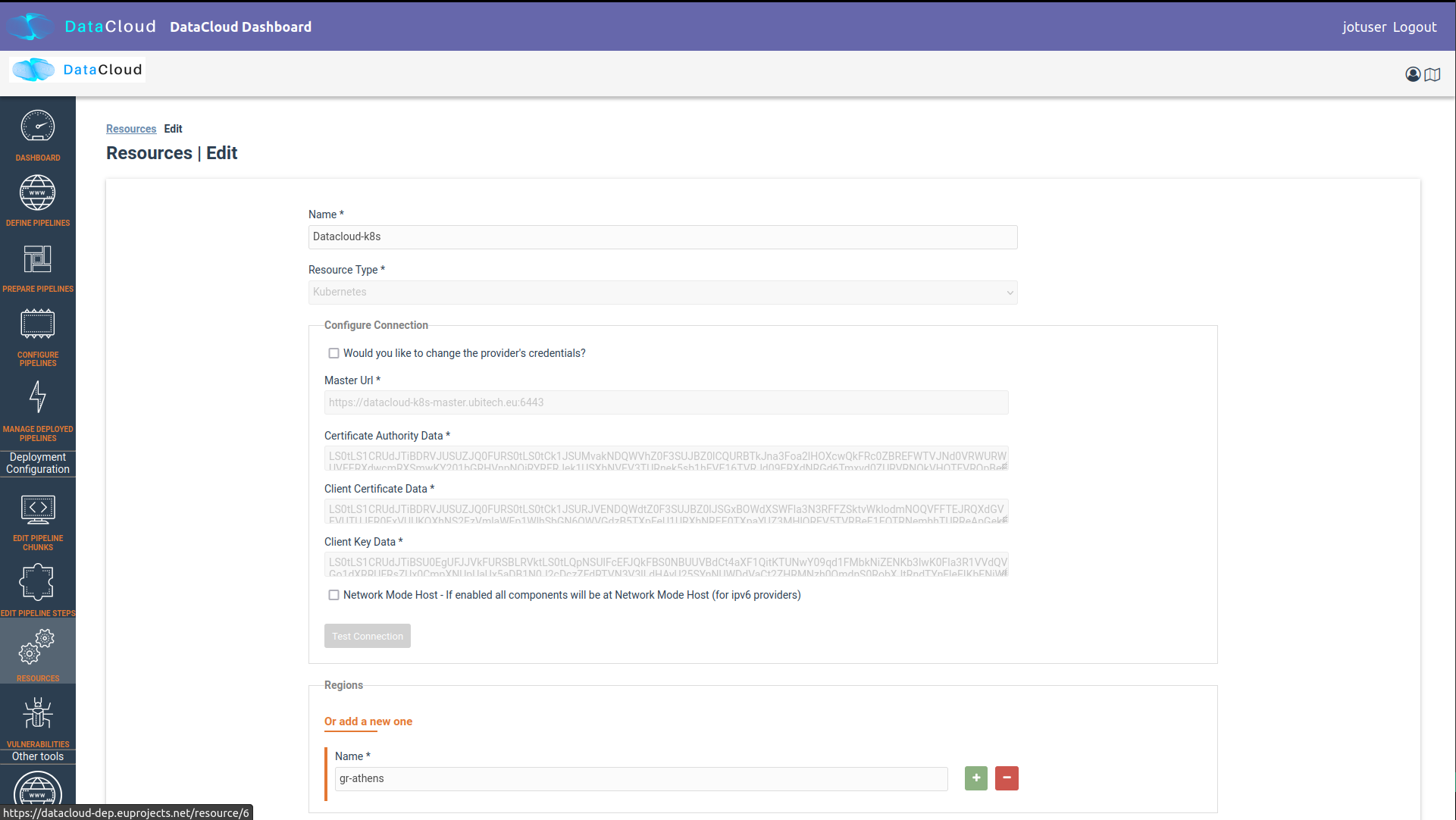Open the Edit Pipeline Chunks code icon
This screenshot has height=820, width=1456.
click(38, 509)
